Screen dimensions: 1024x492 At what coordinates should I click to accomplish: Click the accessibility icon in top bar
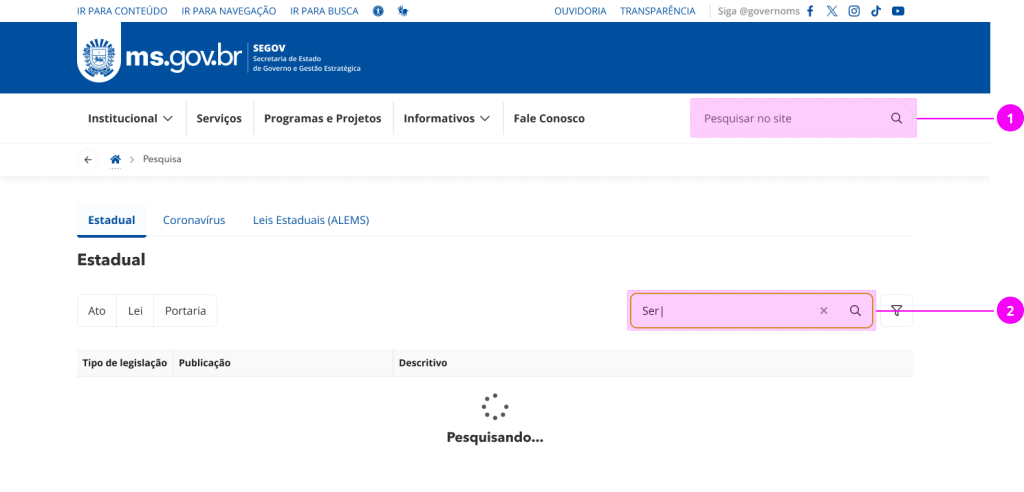click(x=378, y=11)
